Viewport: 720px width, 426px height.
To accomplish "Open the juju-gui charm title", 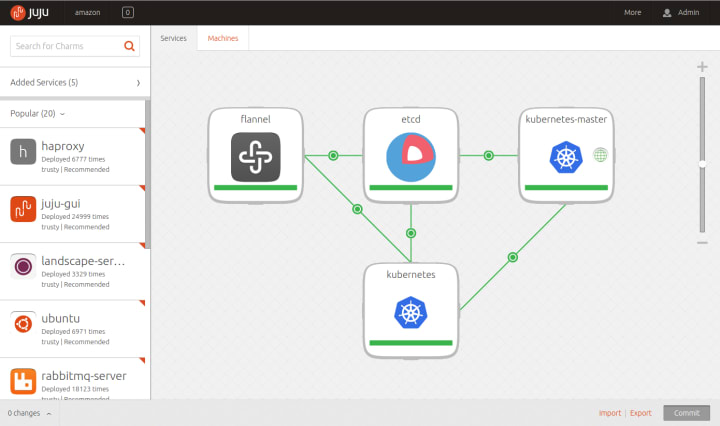I will [x=61, y=203].
